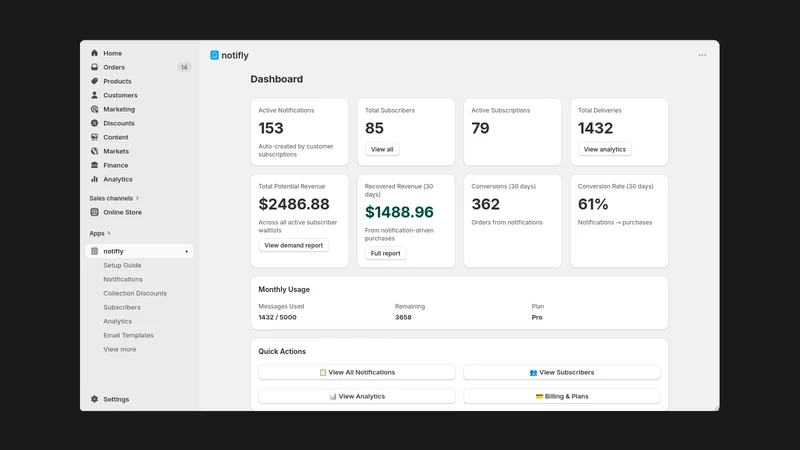
Task: Click the Active Subscriptions value 79
Action: 480,128
